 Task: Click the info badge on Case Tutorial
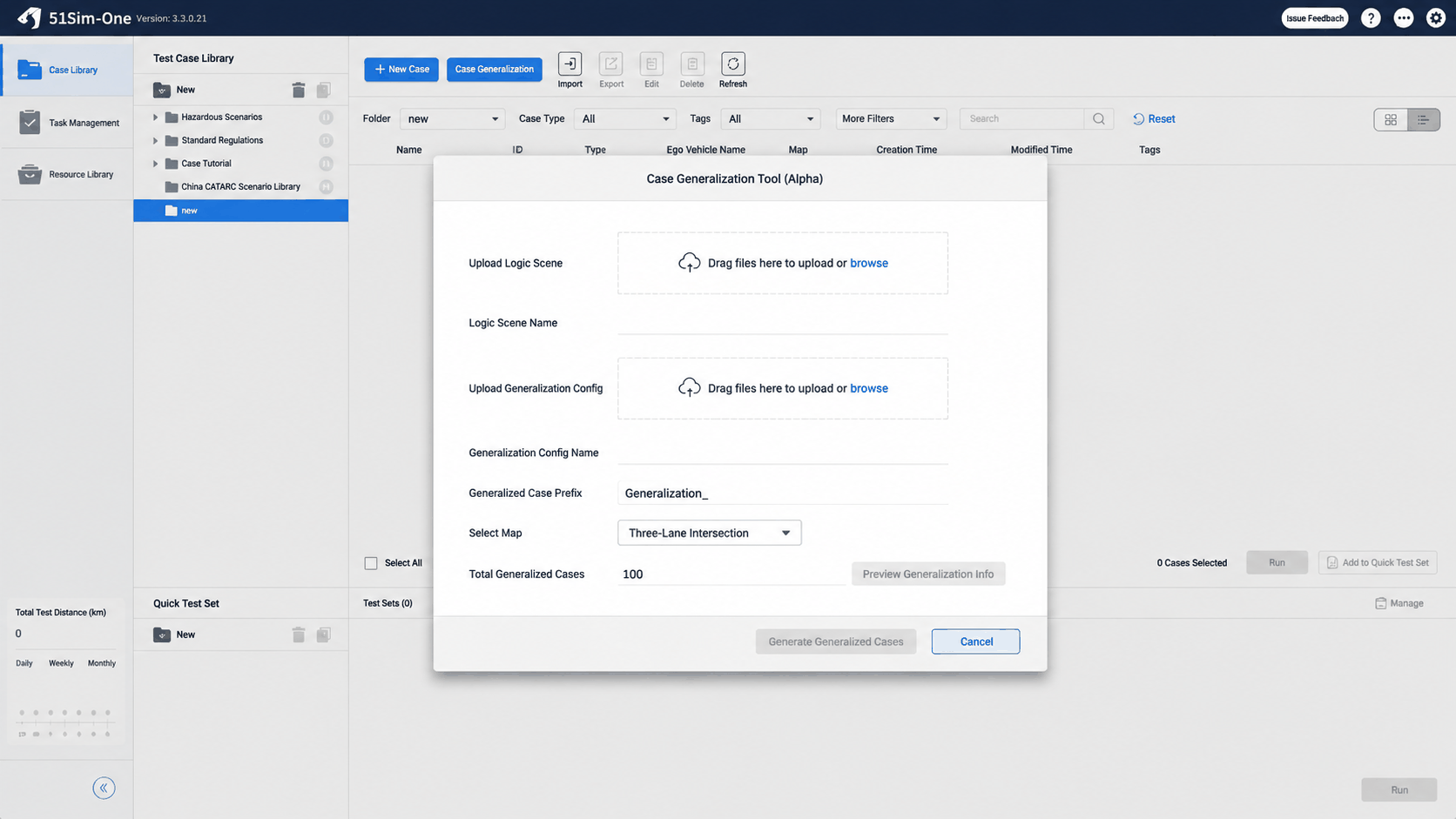click(x=326, y=164)
